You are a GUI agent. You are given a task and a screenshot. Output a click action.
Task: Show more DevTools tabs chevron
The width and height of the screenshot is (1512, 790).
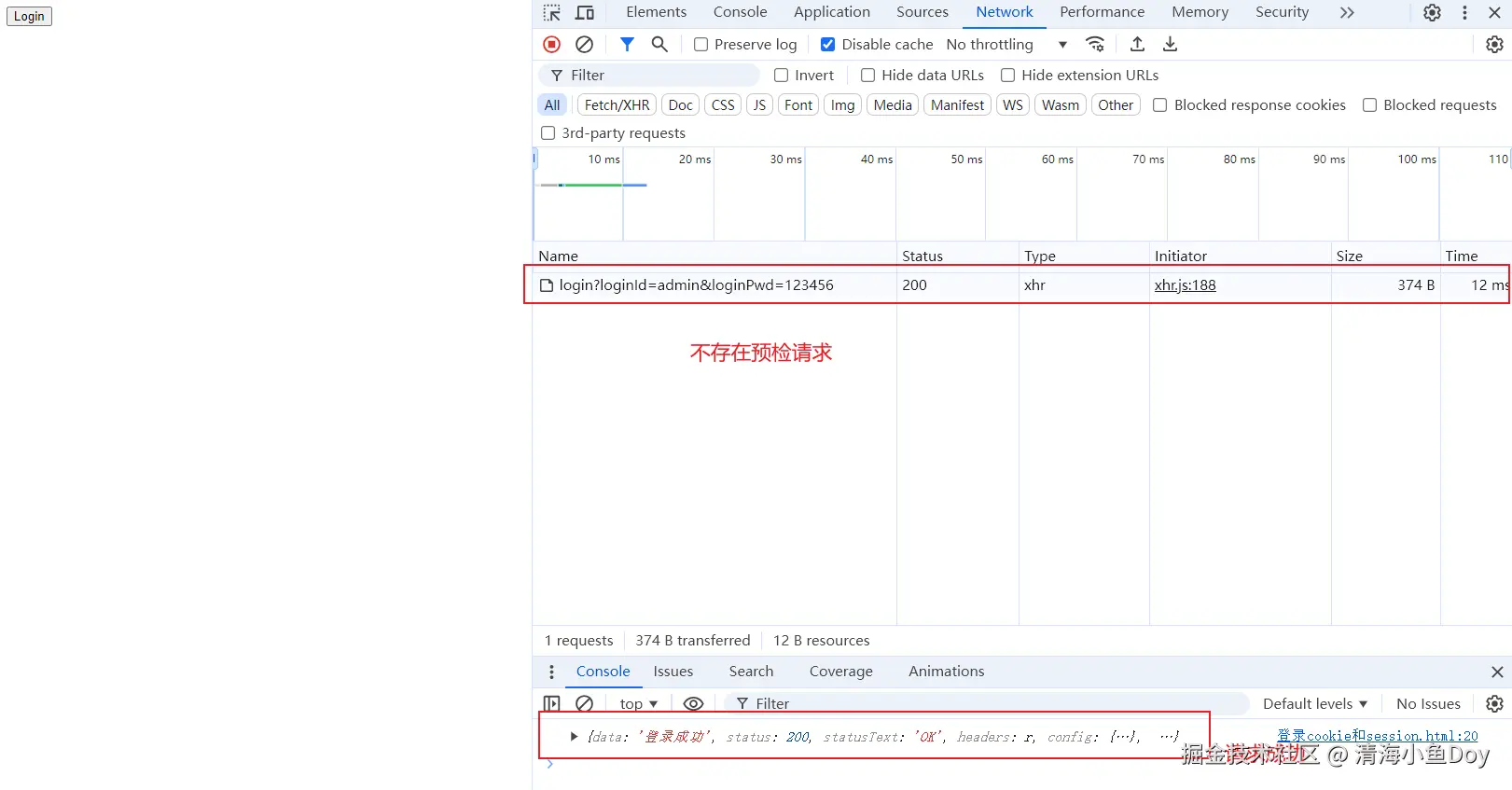pyautogui.click(x=1346, y=13)
